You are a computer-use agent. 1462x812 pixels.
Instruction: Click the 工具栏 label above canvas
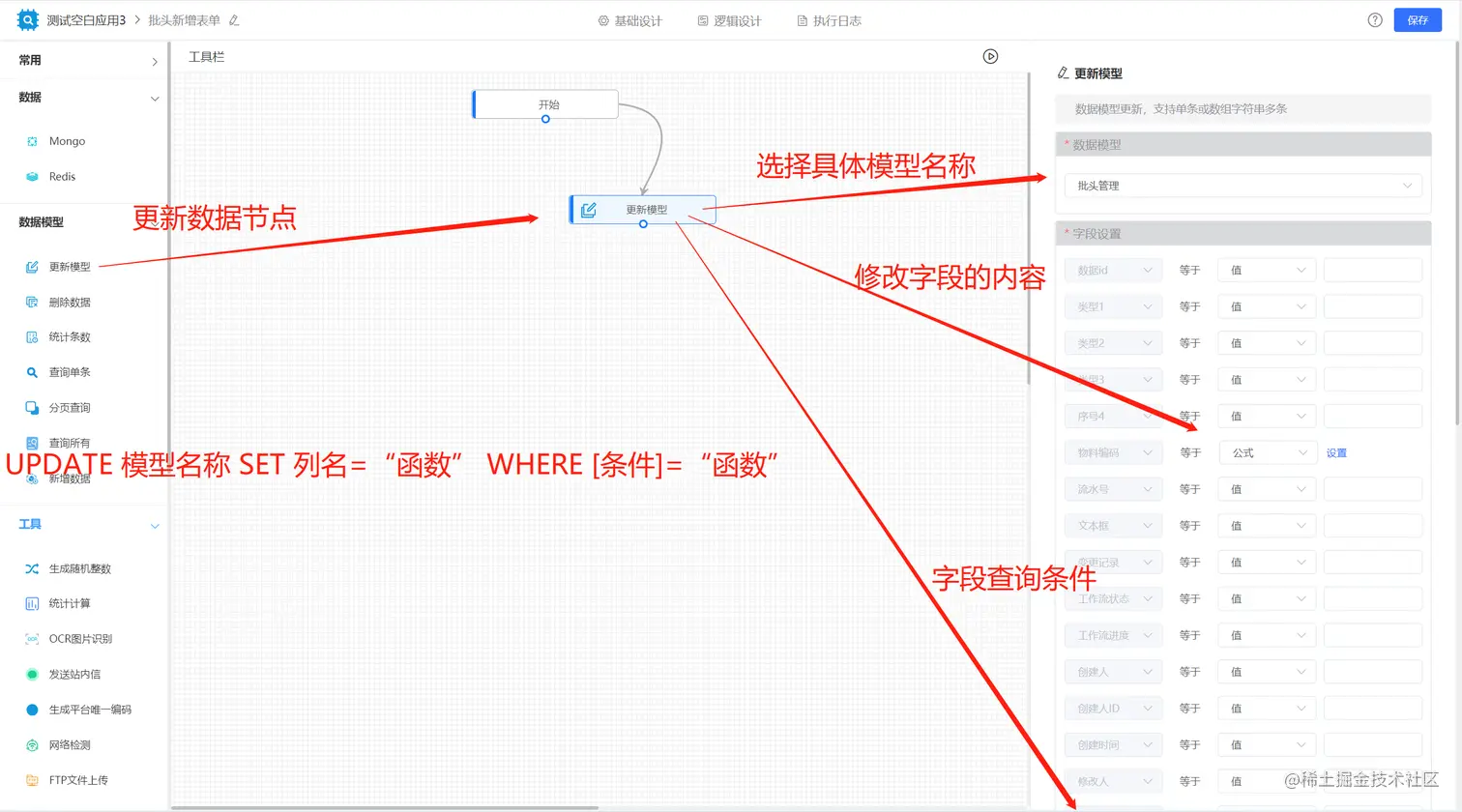coord(206,57)
